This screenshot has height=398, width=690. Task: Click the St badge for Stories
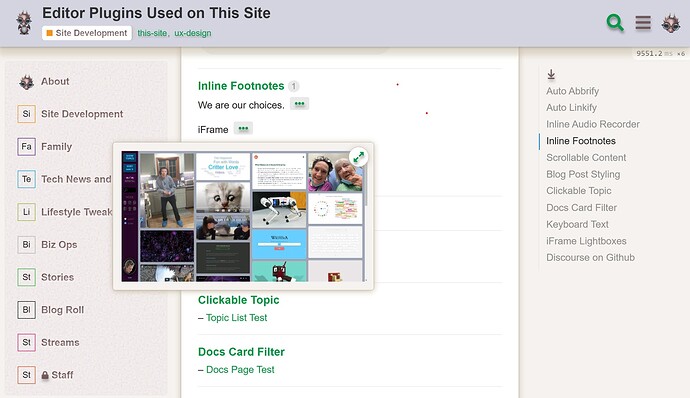click(x=26, y=277)
